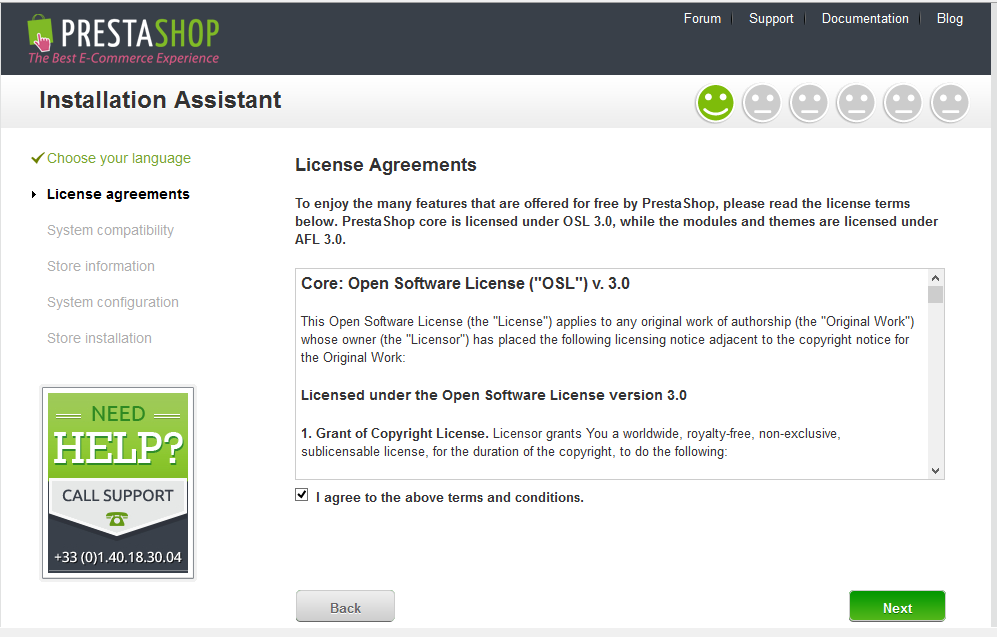Screen dimensions: 997x637
Task: Open the Forum link
Action: pyautogui.click(x=702, y=18)
